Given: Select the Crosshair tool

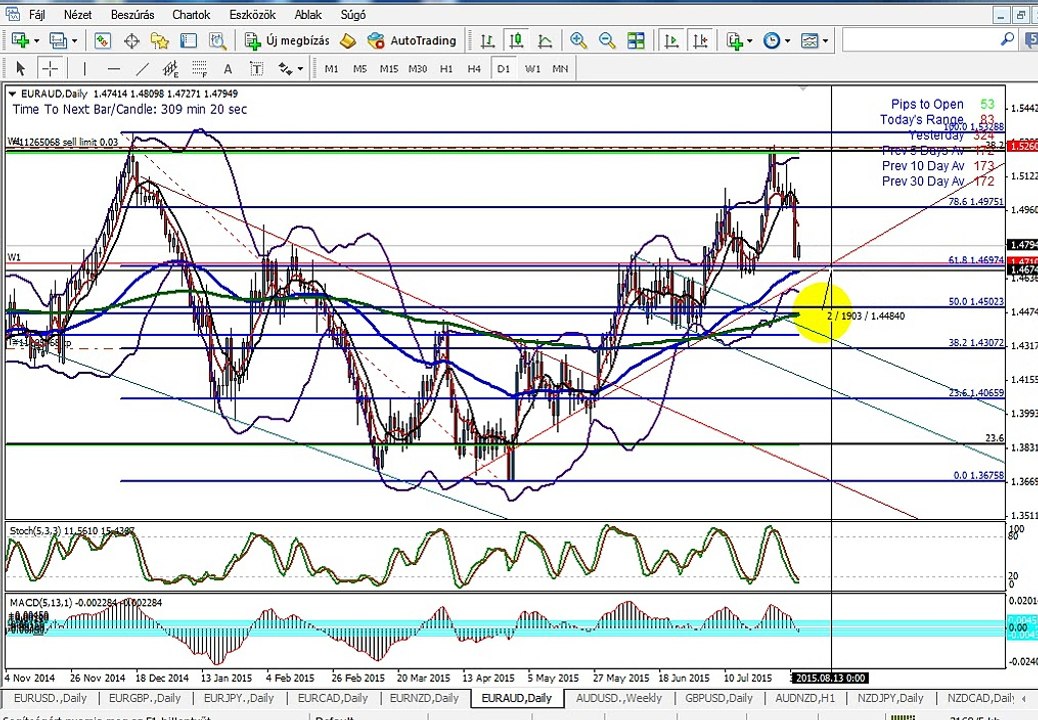Looking at the screenshot, I should pyautogui.click(x=50, y=68).
